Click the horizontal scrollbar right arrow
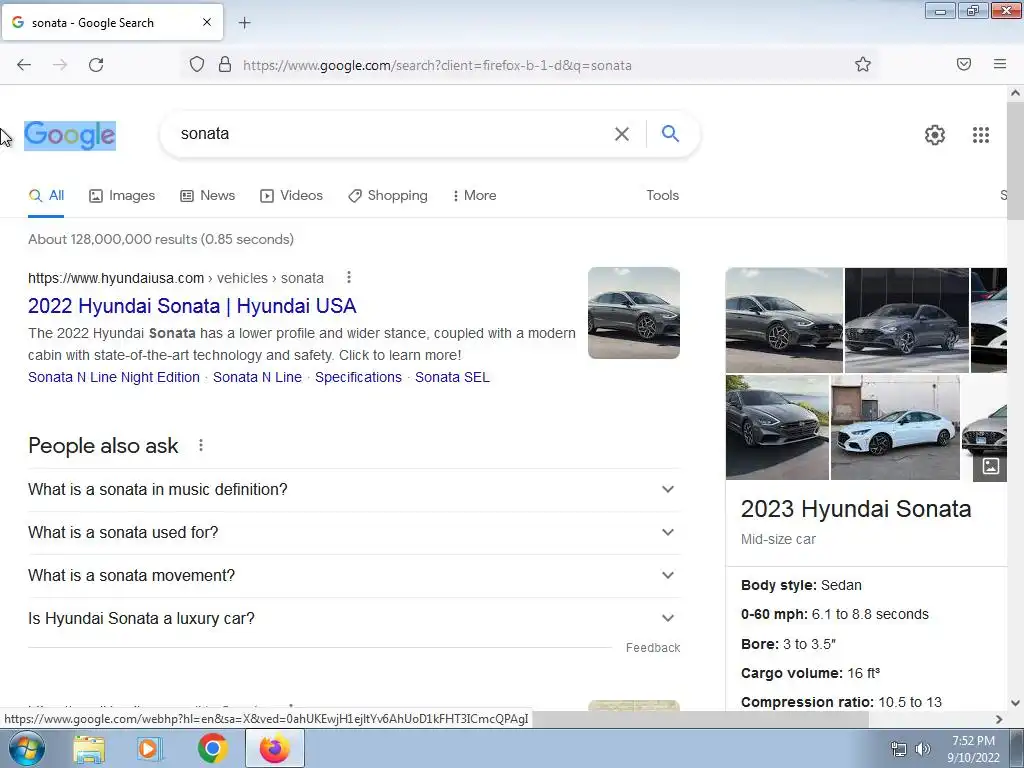Screen dimensions: 1024x768 999,719
